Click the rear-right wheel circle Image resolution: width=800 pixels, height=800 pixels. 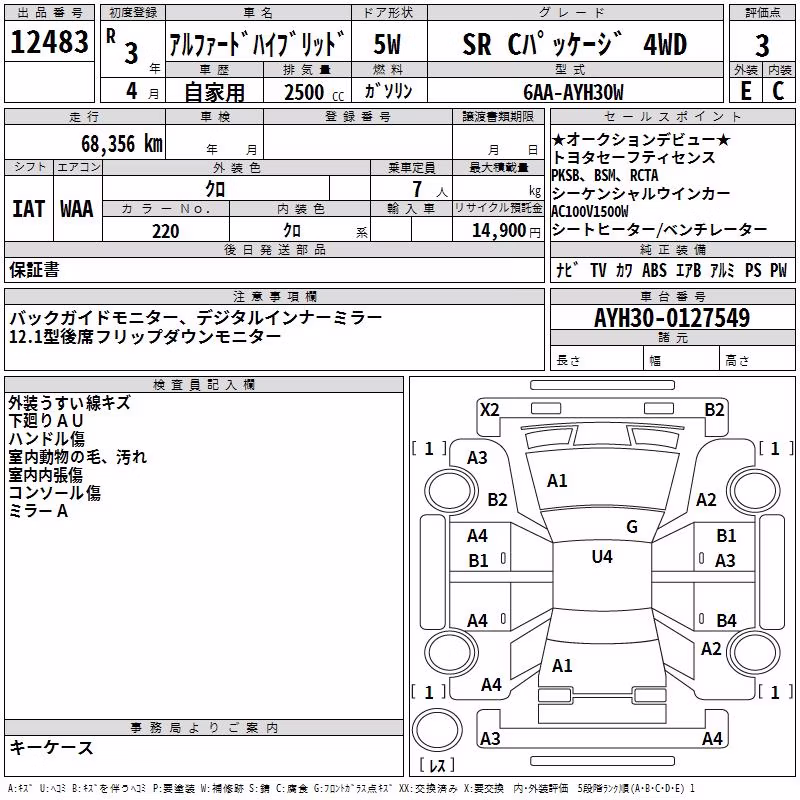coord(754,652)
